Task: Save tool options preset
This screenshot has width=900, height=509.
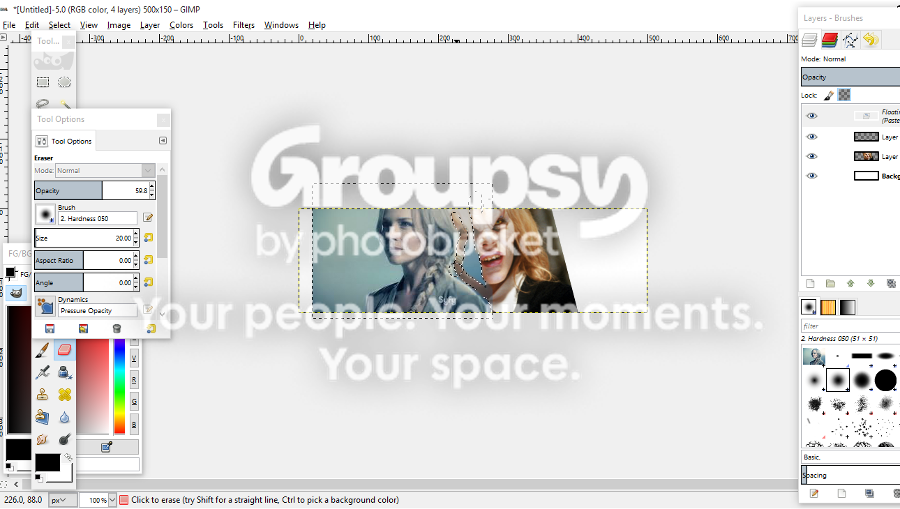Action: coord(50,328)
